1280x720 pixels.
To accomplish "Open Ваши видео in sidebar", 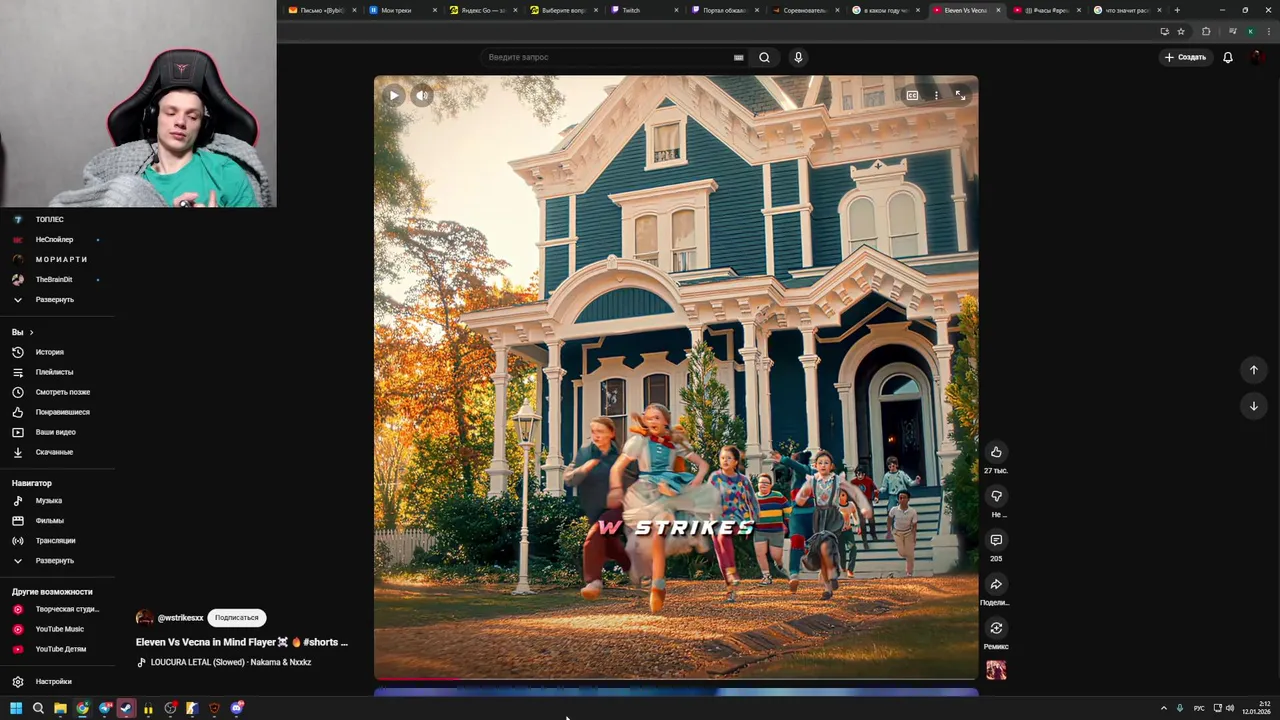I will (x=57, y=432).
